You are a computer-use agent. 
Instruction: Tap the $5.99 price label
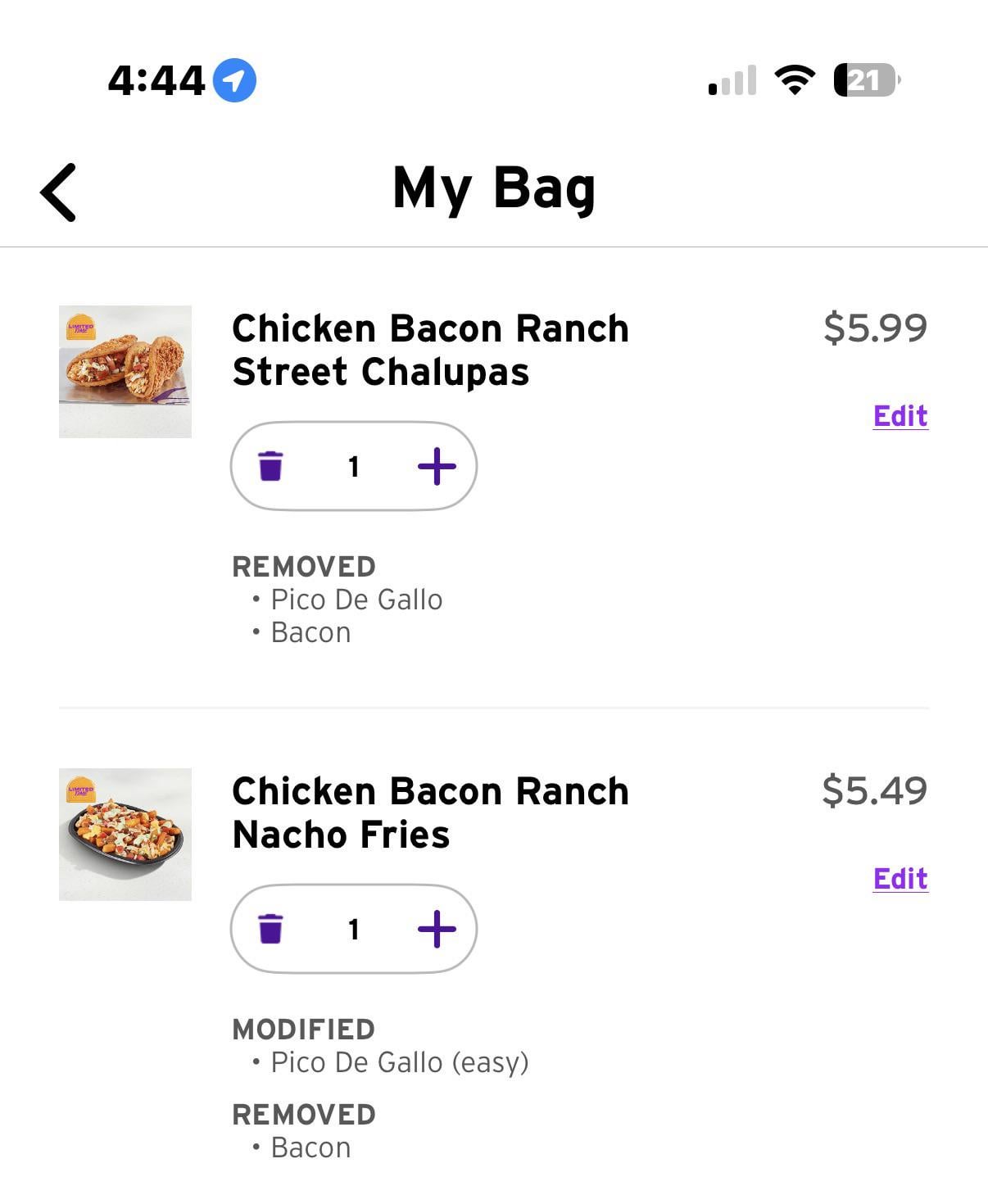[x=875, y=328]
